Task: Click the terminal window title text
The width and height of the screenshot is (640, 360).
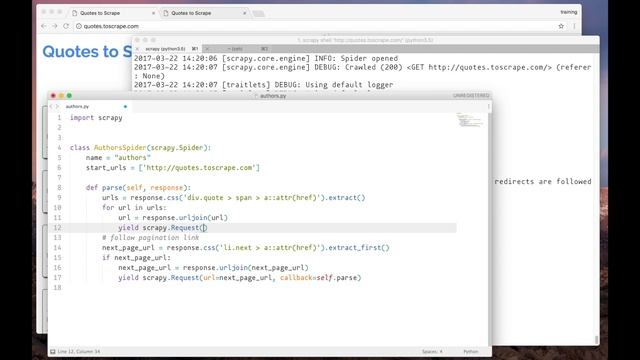Action: tap(365, 40)
